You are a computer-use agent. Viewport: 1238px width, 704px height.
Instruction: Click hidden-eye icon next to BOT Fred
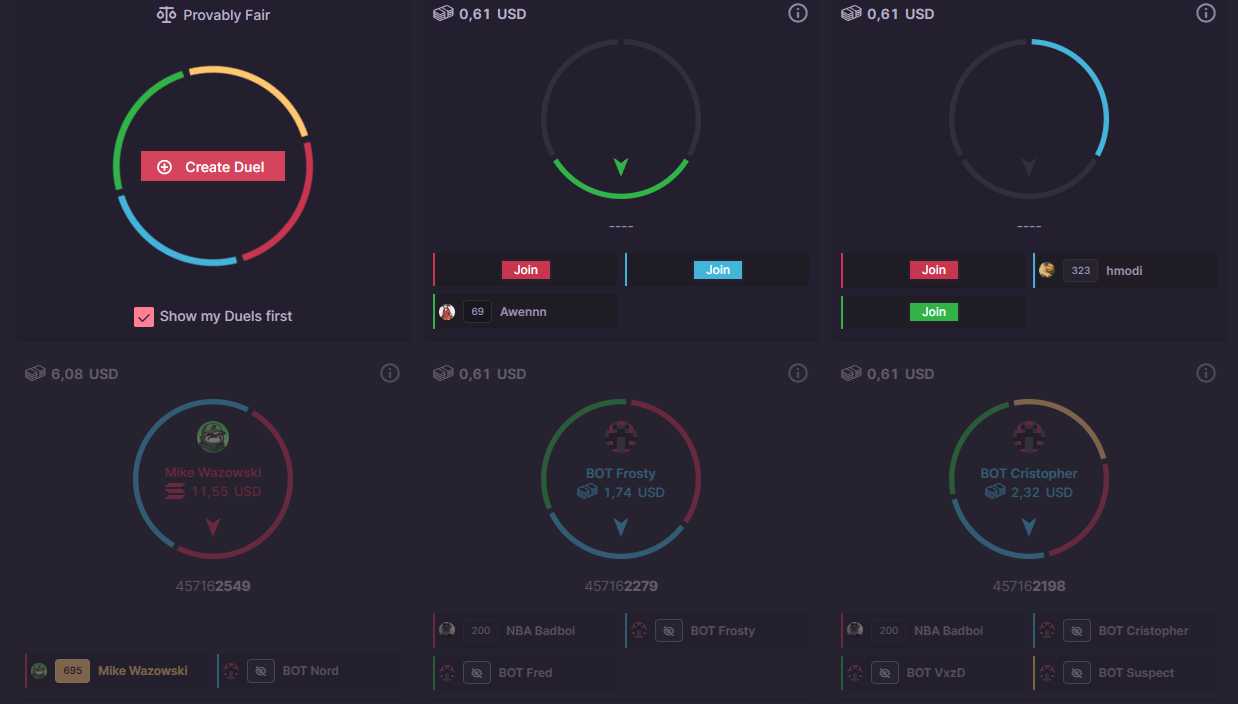476,673
